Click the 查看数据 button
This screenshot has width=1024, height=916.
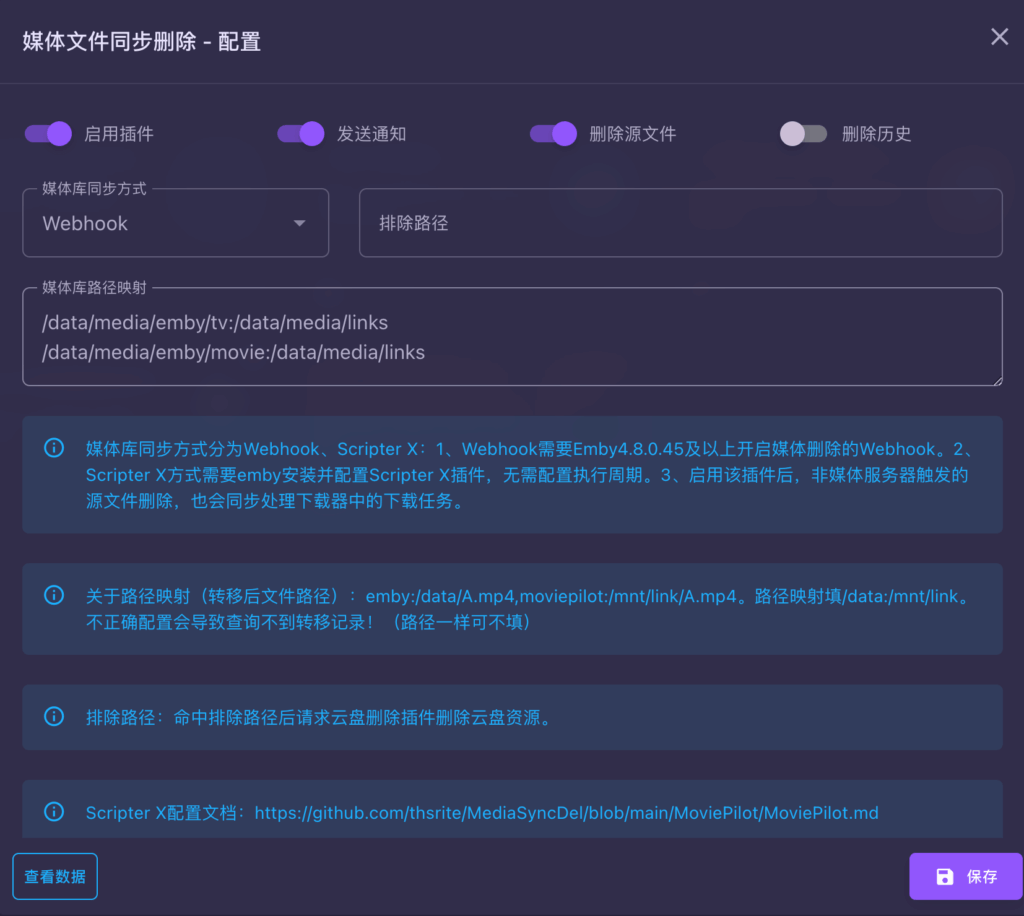click(55, 877)
